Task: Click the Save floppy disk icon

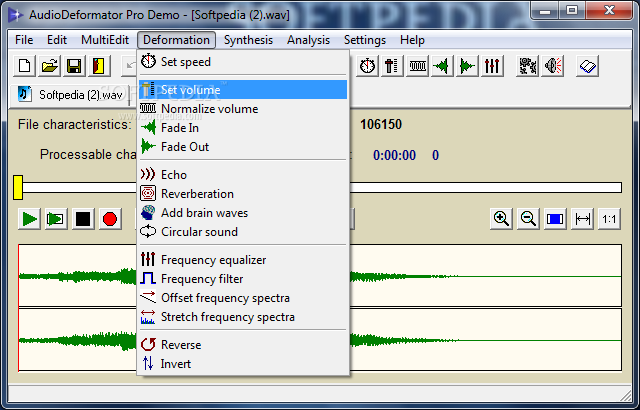Action: click(x=74, y=66)
